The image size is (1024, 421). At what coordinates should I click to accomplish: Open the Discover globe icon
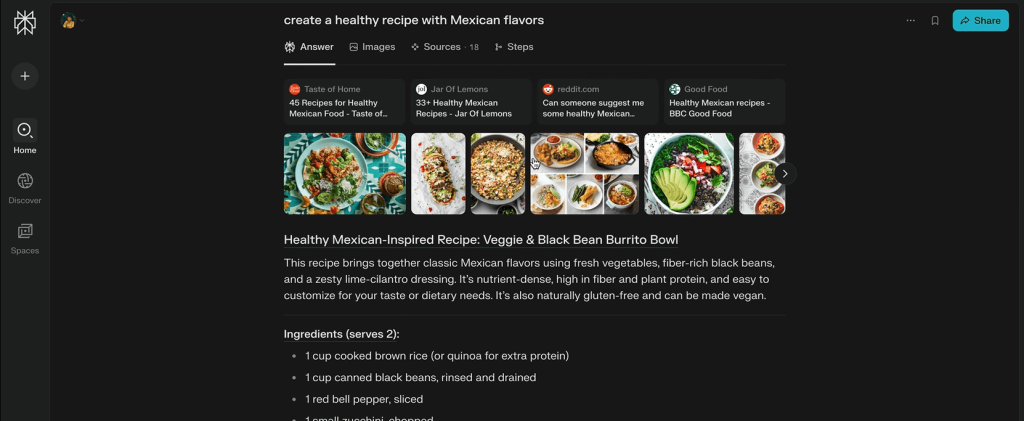click(25, 181)
